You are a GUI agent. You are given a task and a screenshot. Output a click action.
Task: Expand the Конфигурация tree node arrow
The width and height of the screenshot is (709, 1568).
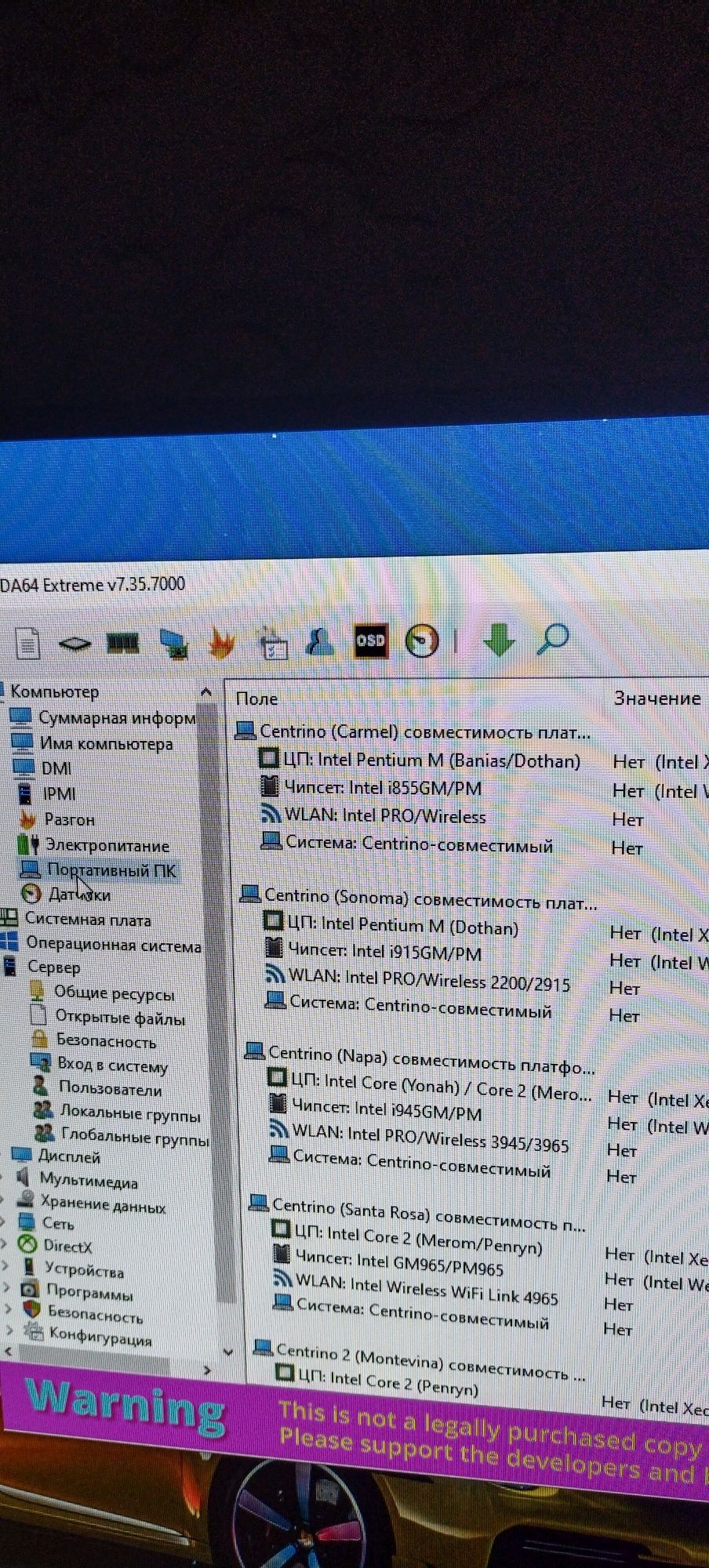coord(9,1330)
